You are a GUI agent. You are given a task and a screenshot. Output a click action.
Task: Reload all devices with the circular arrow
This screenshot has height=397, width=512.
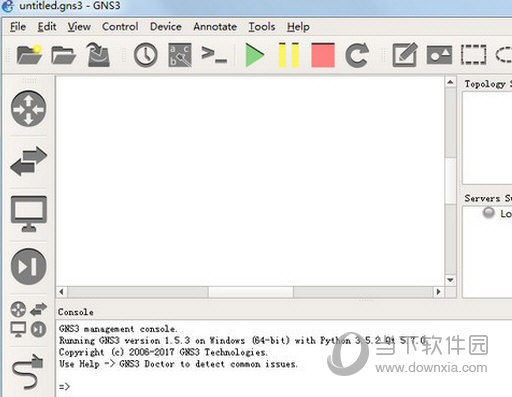pos(357,55)
